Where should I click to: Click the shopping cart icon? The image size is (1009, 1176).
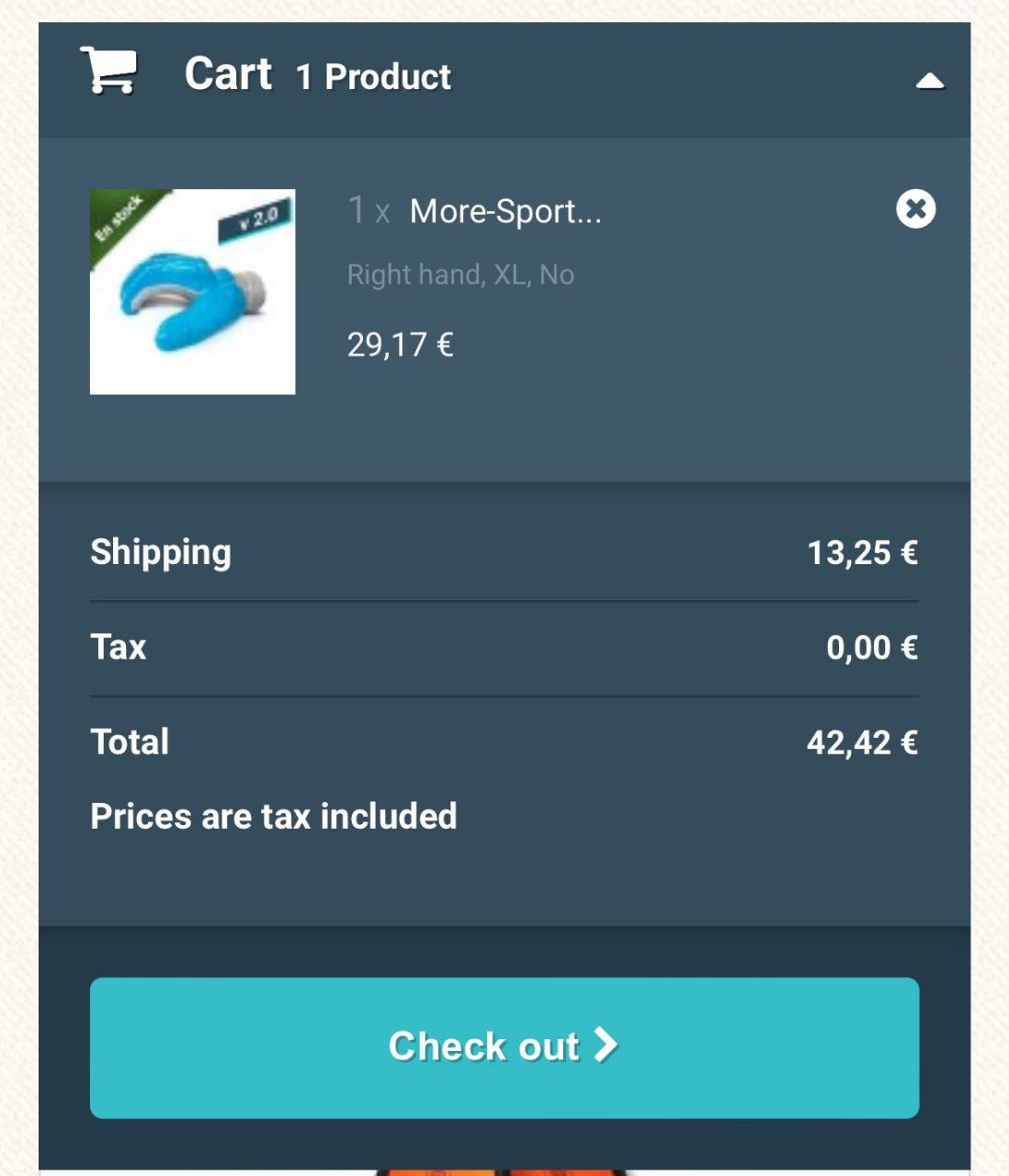click(109, 70)
